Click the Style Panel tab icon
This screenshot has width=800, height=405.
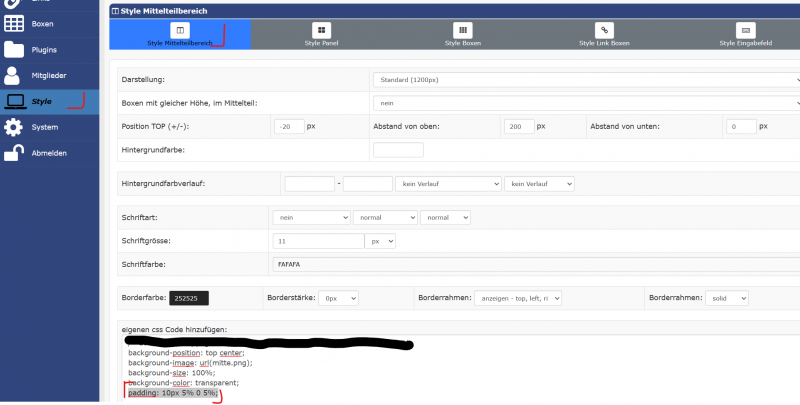321,31
